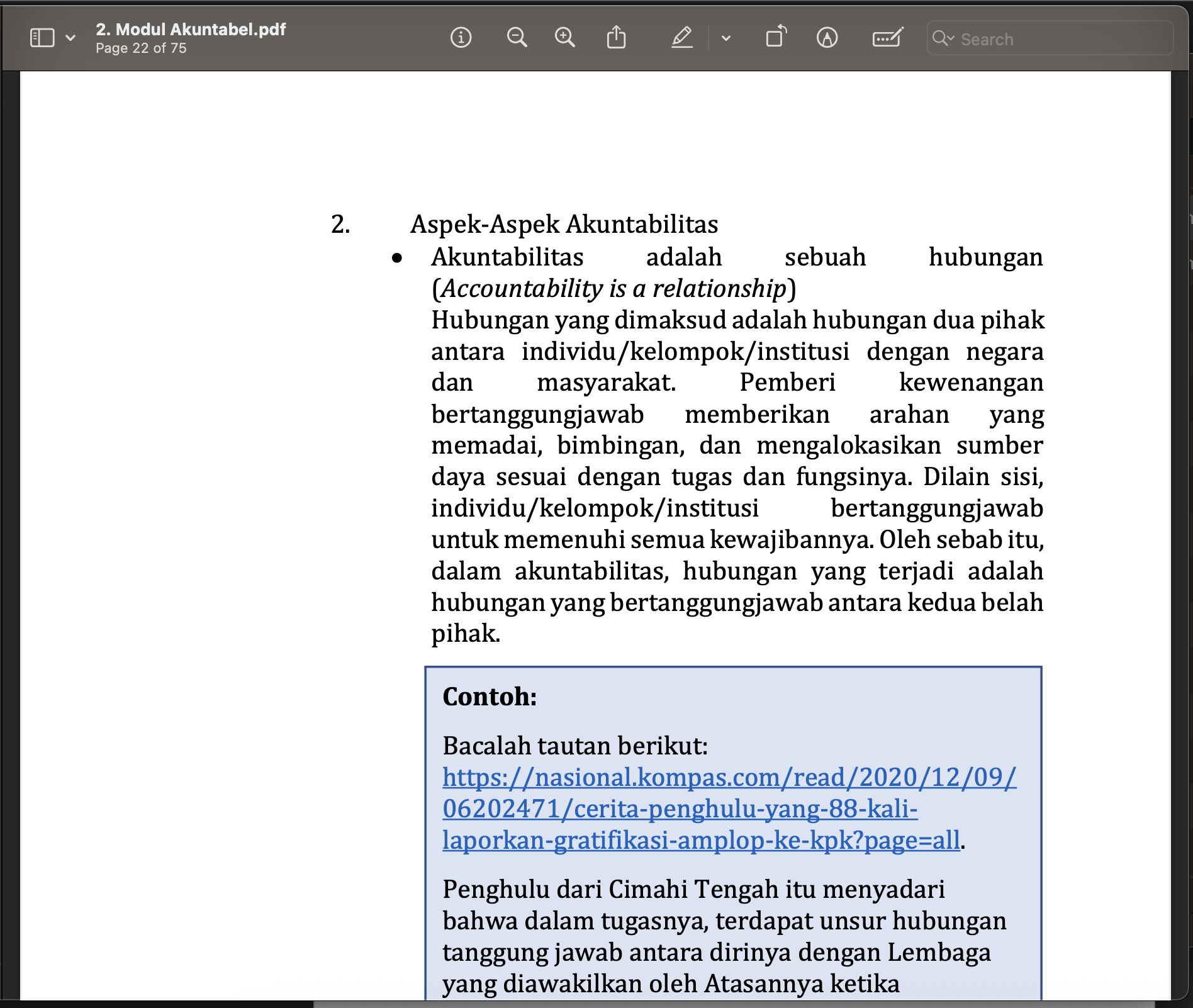Click the Share button in toolbar
1193x1008 pixels.
pos(616,38)
